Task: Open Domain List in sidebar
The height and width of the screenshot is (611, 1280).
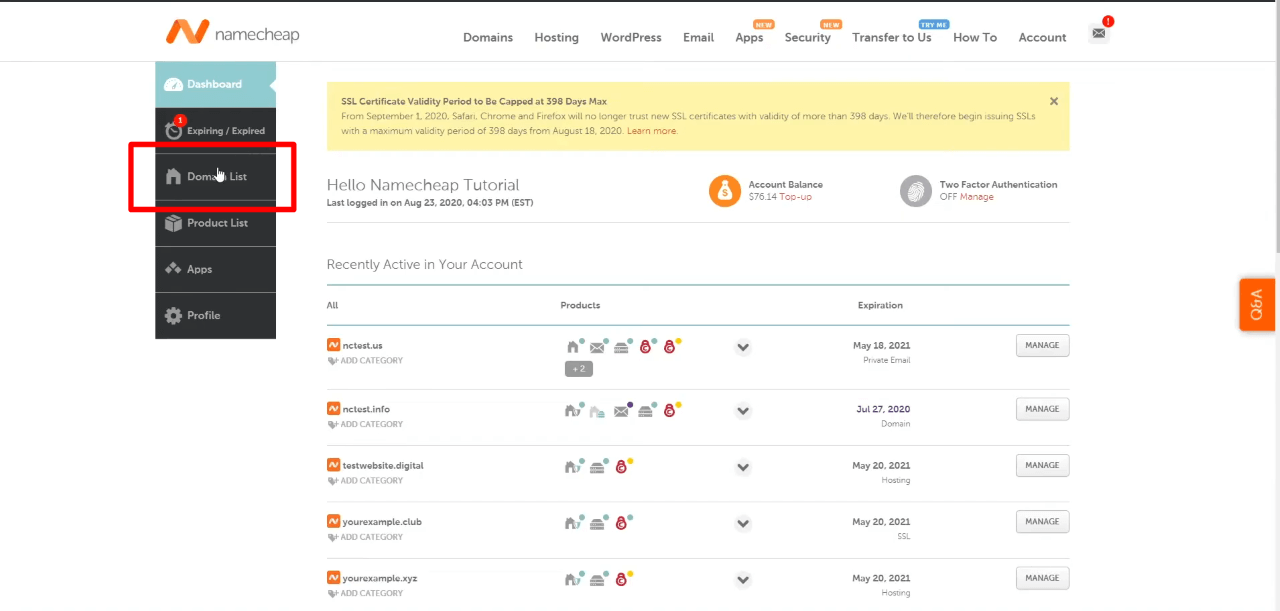Action: click(x=215, y=177)
